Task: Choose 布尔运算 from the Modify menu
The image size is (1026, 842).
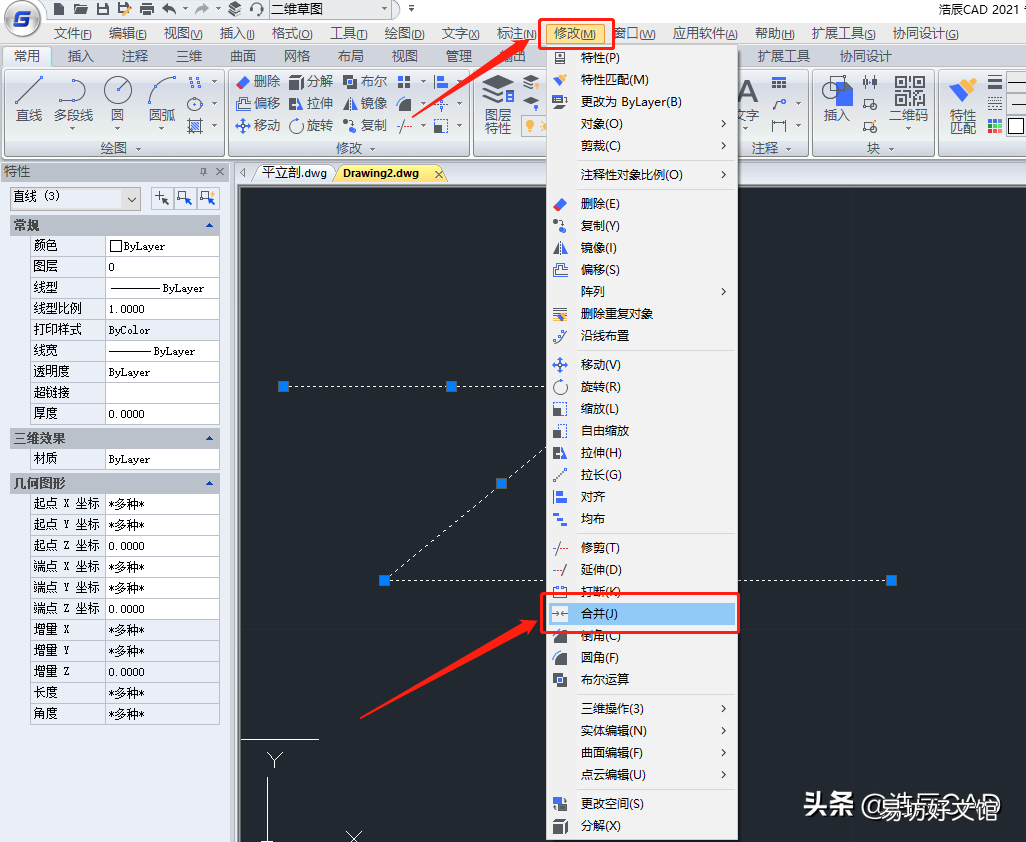Action: [x=642, y=680]
